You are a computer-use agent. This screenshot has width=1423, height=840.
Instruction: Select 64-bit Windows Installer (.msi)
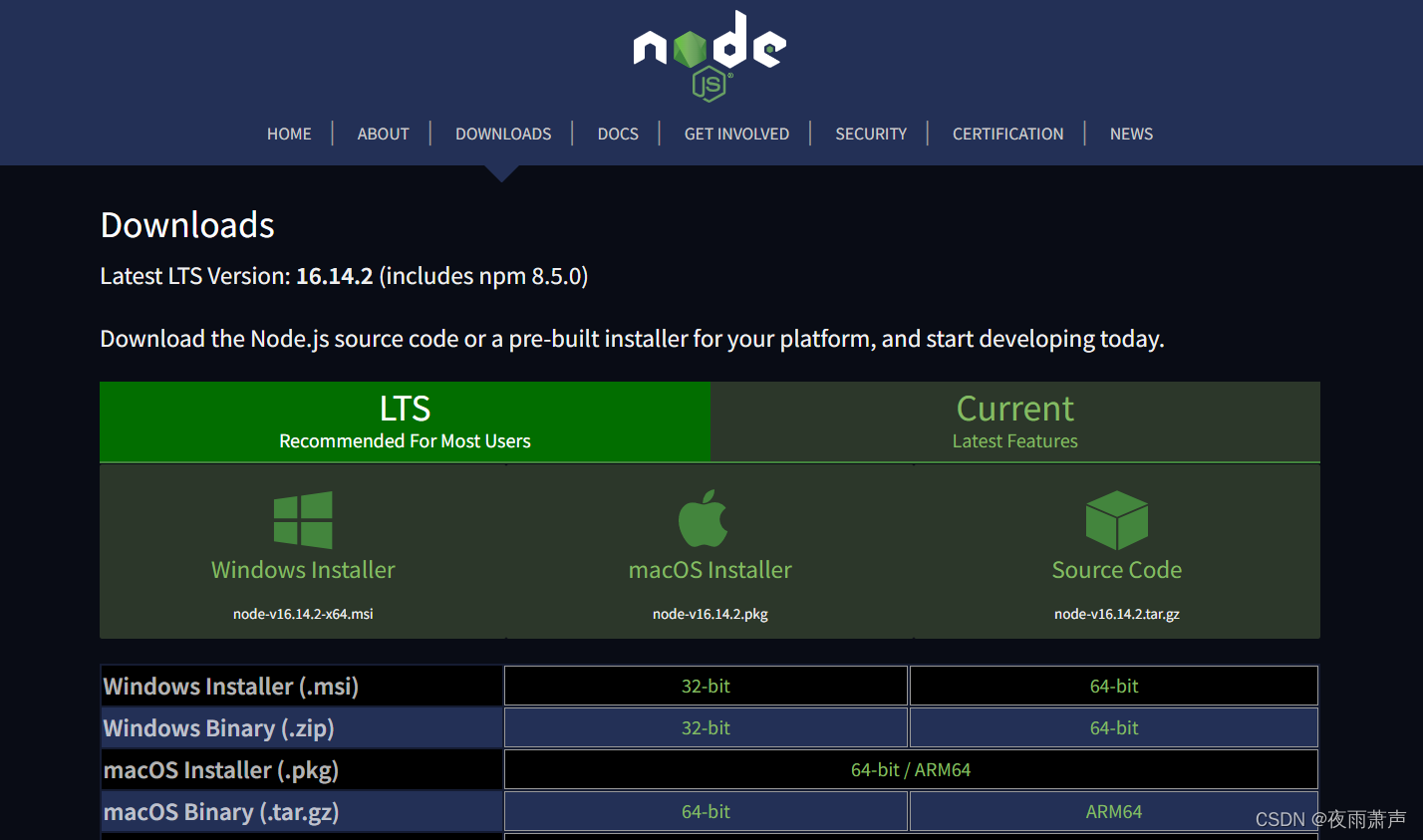tap(1114, 686)
